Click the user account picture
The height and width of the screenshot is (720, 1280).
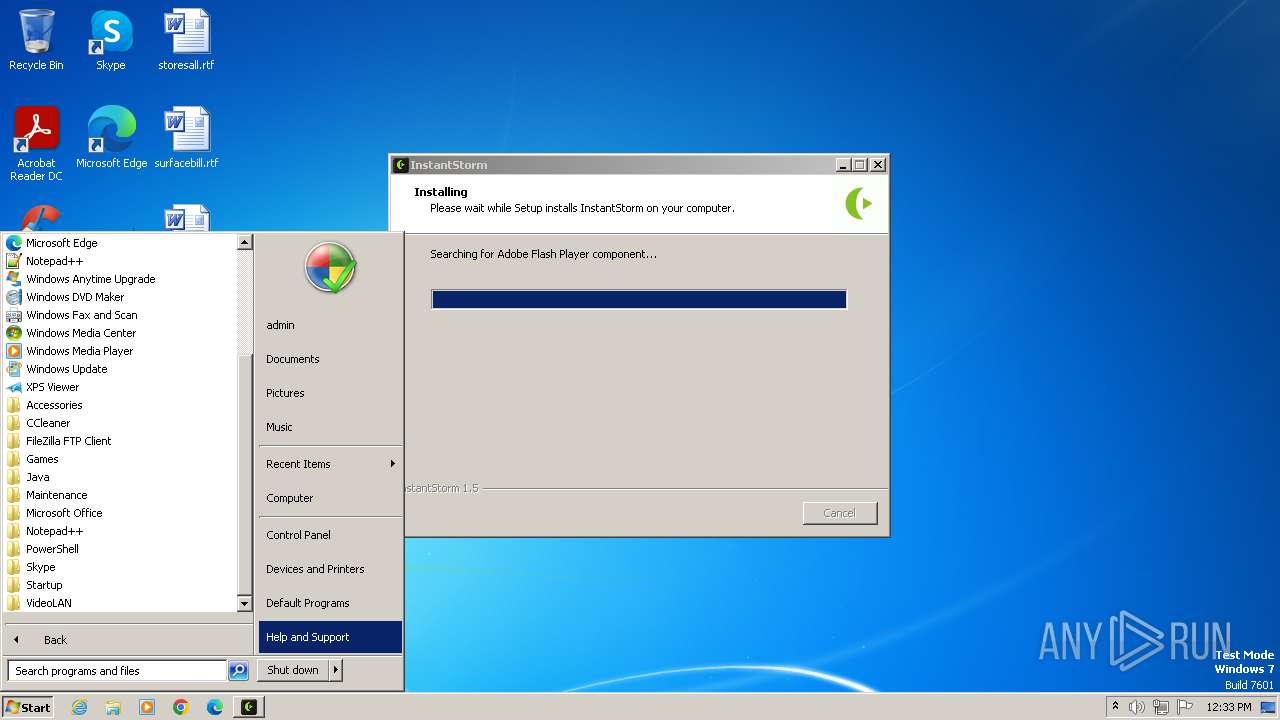click(330, 267)
